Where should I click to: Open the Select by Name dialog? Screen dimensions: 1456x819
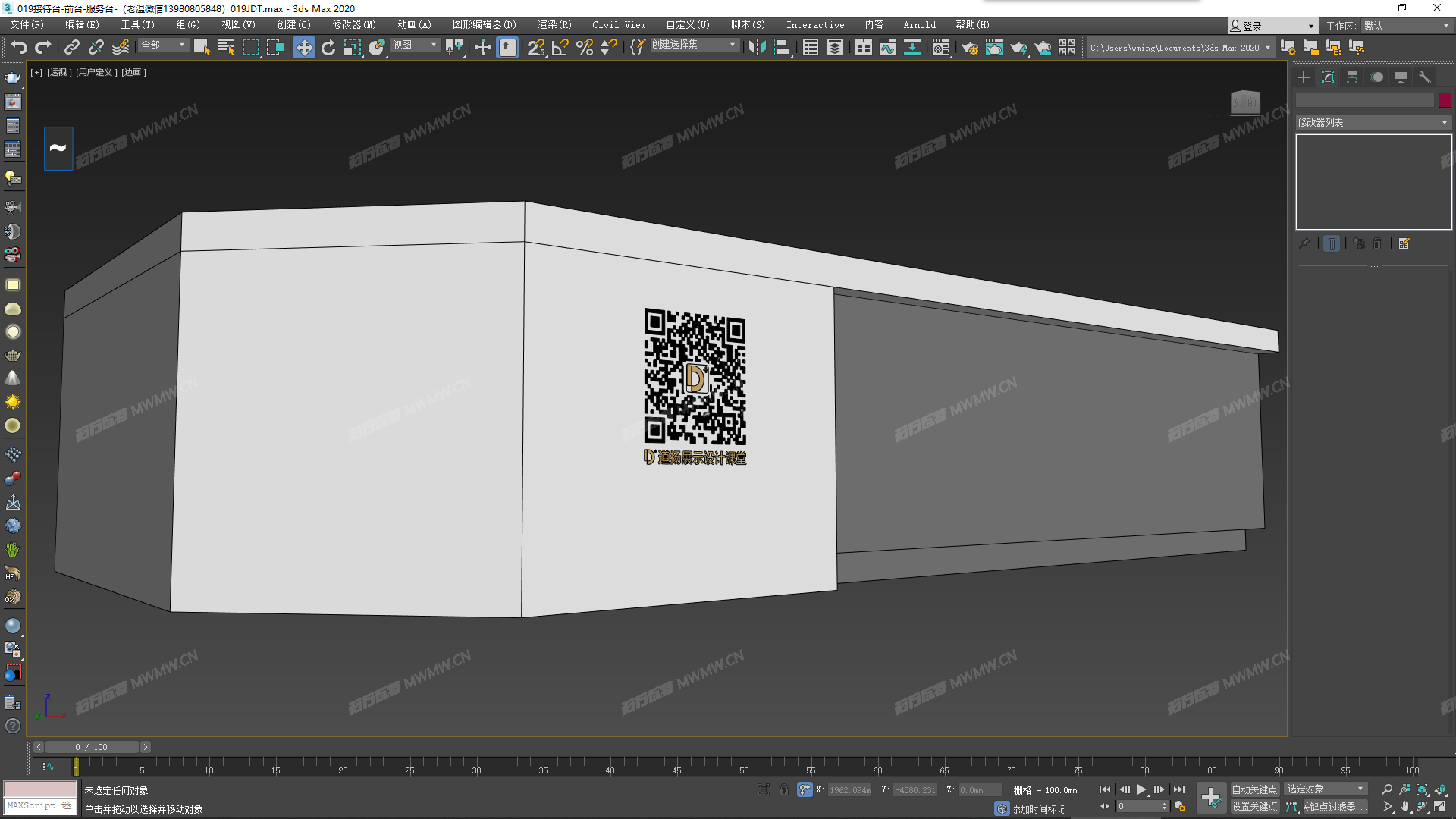coord(226,48)
